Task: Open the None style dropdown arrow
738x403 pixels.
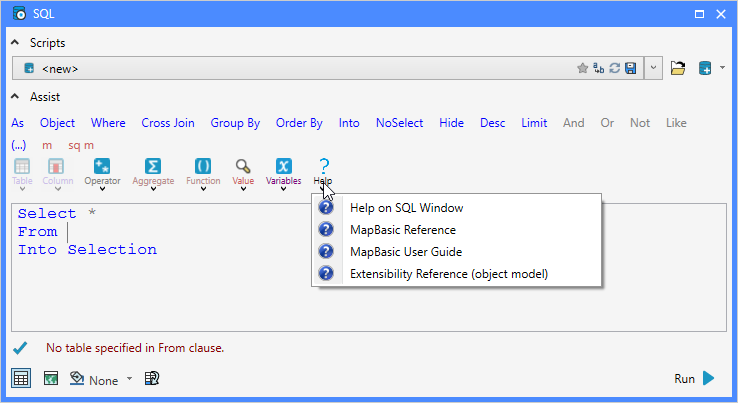Action: (x=129, y=379)
